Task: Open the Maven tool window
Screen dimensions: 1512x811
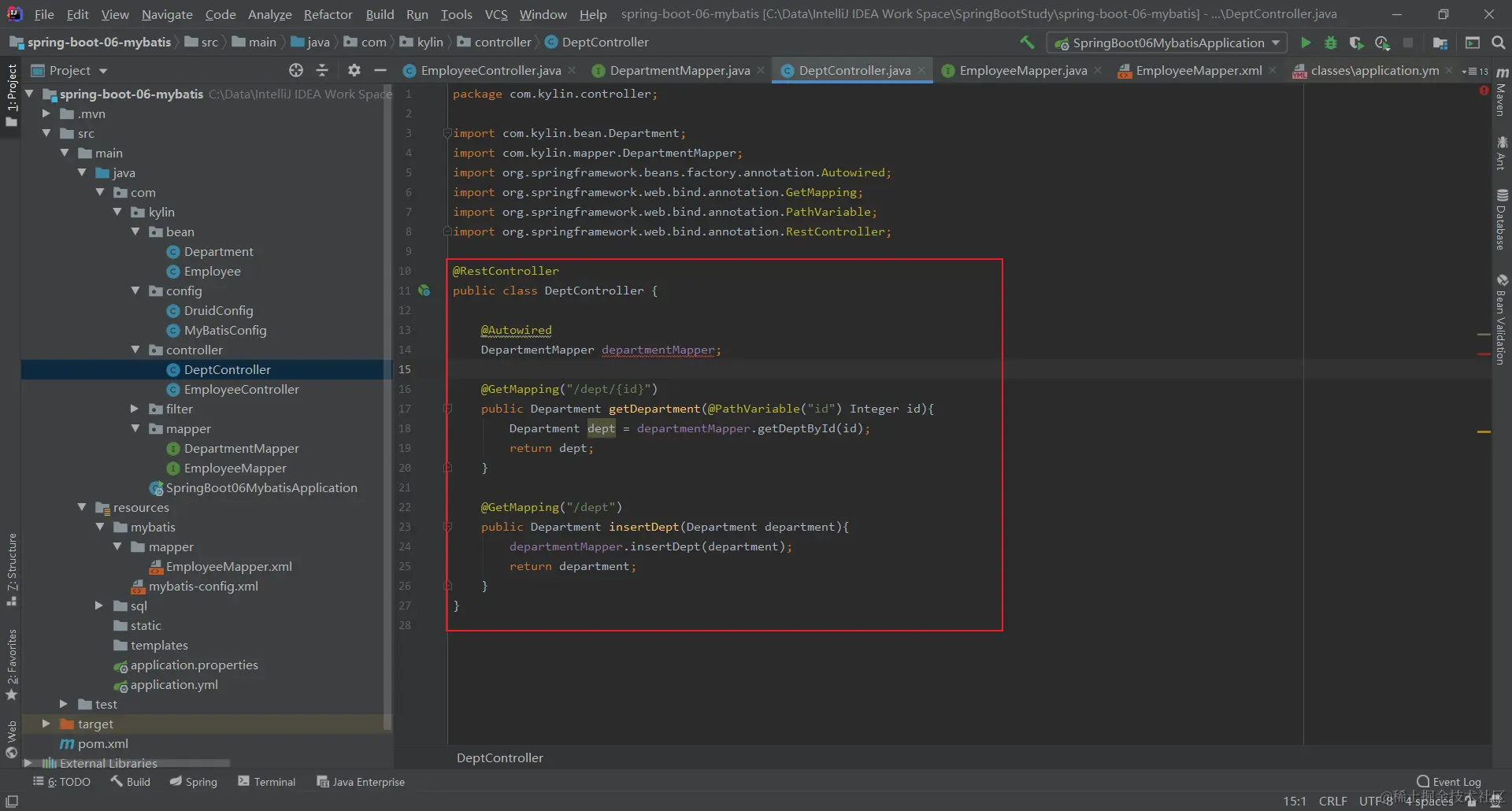Action: tap(1502, 93)
